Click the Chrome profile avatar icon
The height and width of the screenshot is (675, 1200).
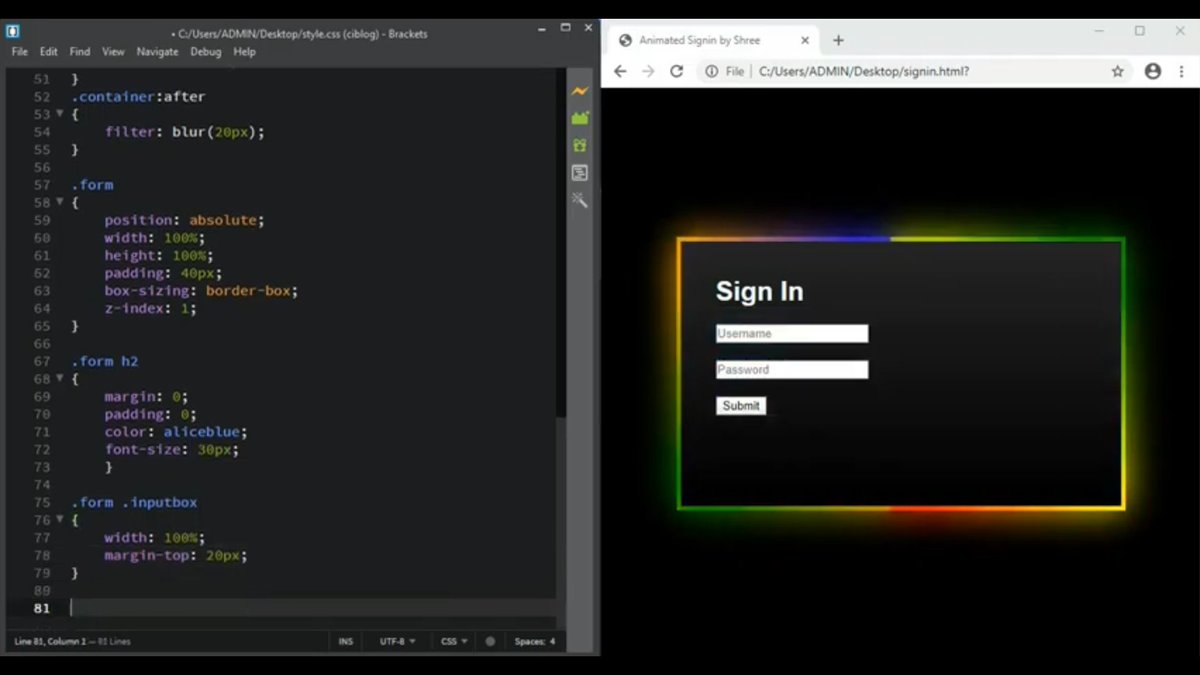coord(1152,71)
